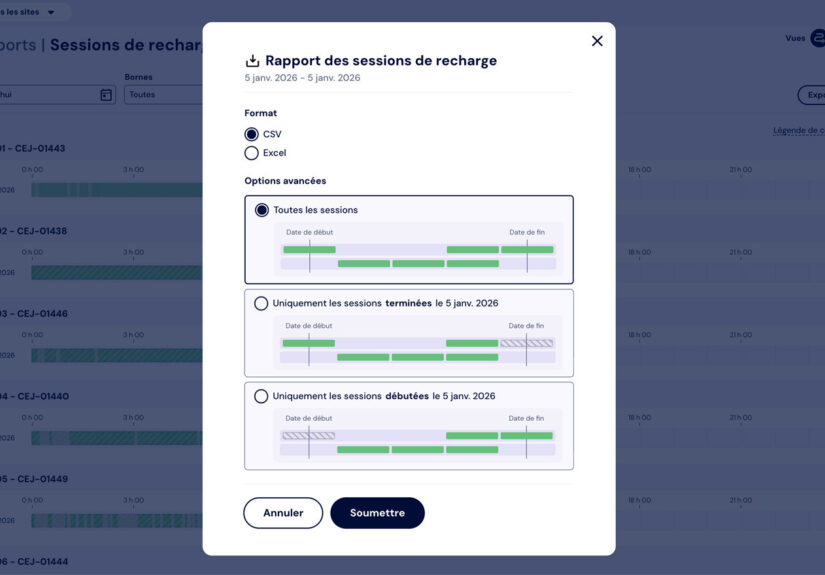825x575 pixels.
Task: Click the 'Vues' label at top right
Action: (795, 38)
